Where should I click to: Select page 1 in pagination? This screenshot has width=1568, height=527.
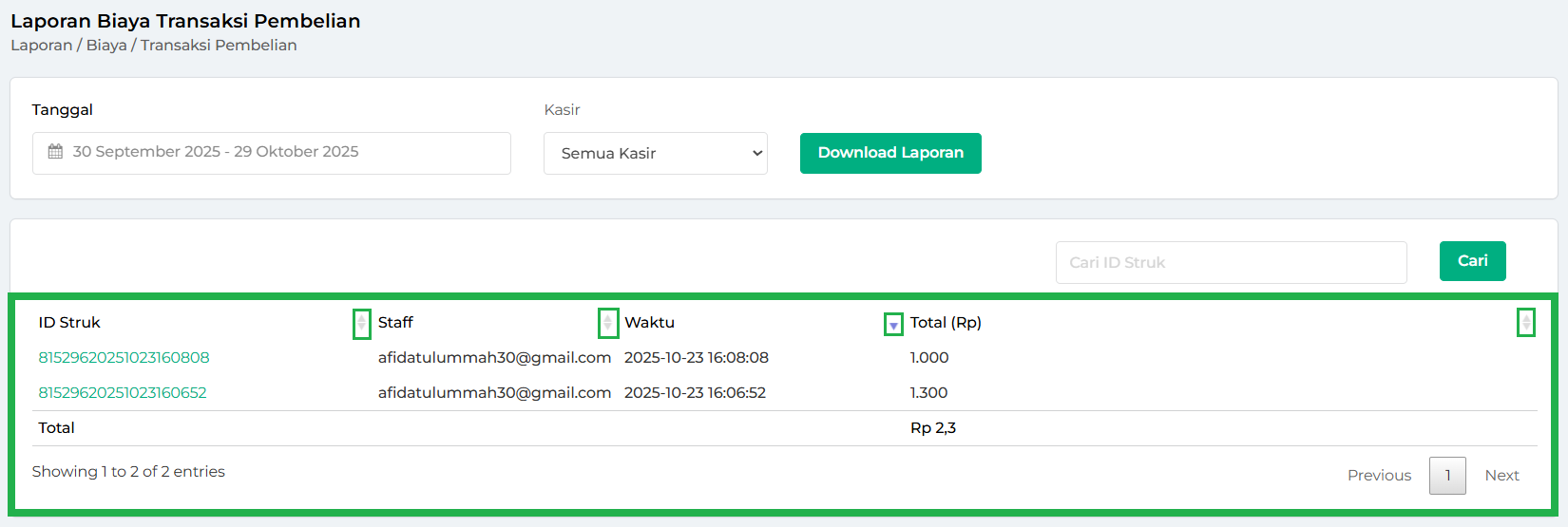(1447, 476)
